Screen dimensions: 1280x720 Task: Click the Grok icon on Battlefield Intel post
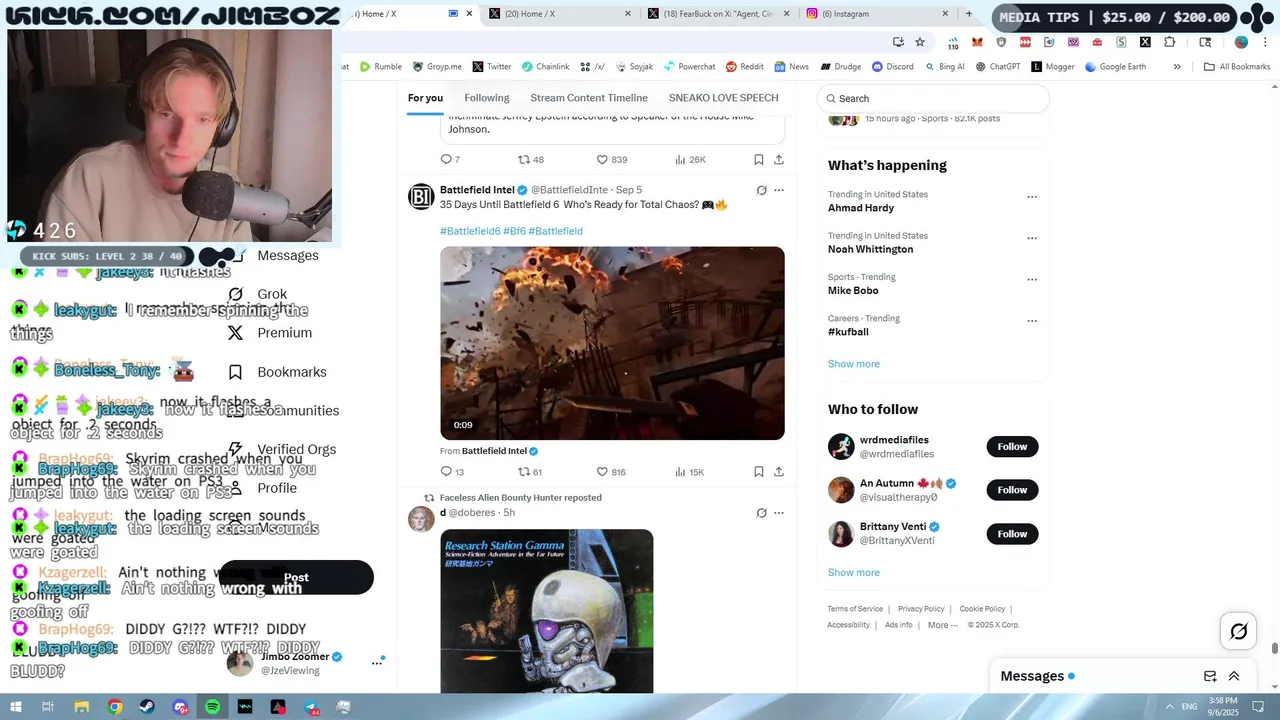point(761,190)
